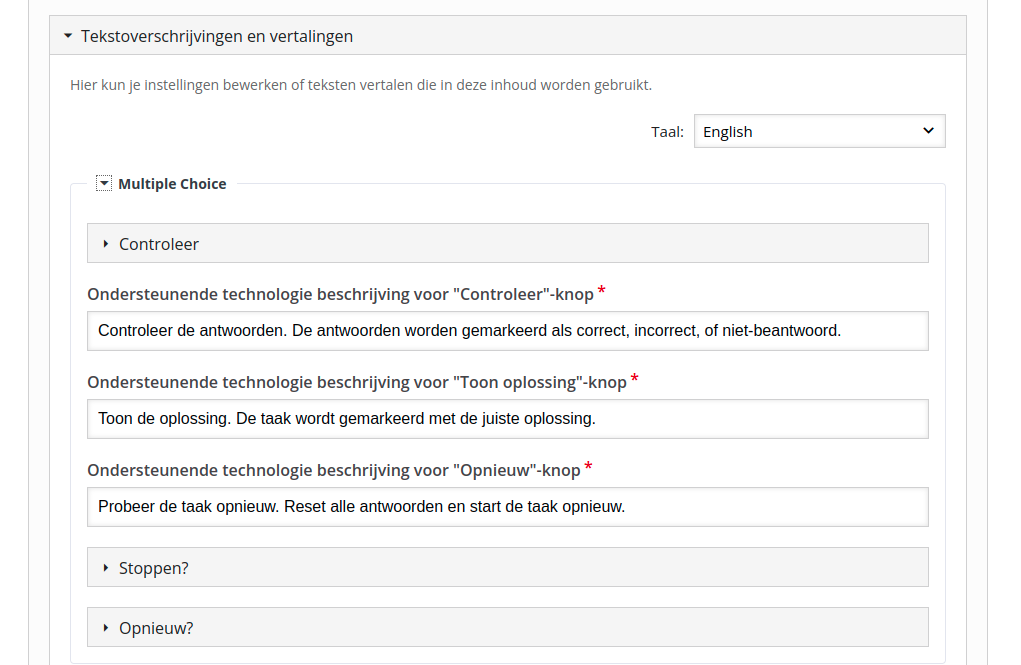1021x665 pixels.
Task: Collapse the Multiple Choice group toggle icon
Action: point(104,184)
